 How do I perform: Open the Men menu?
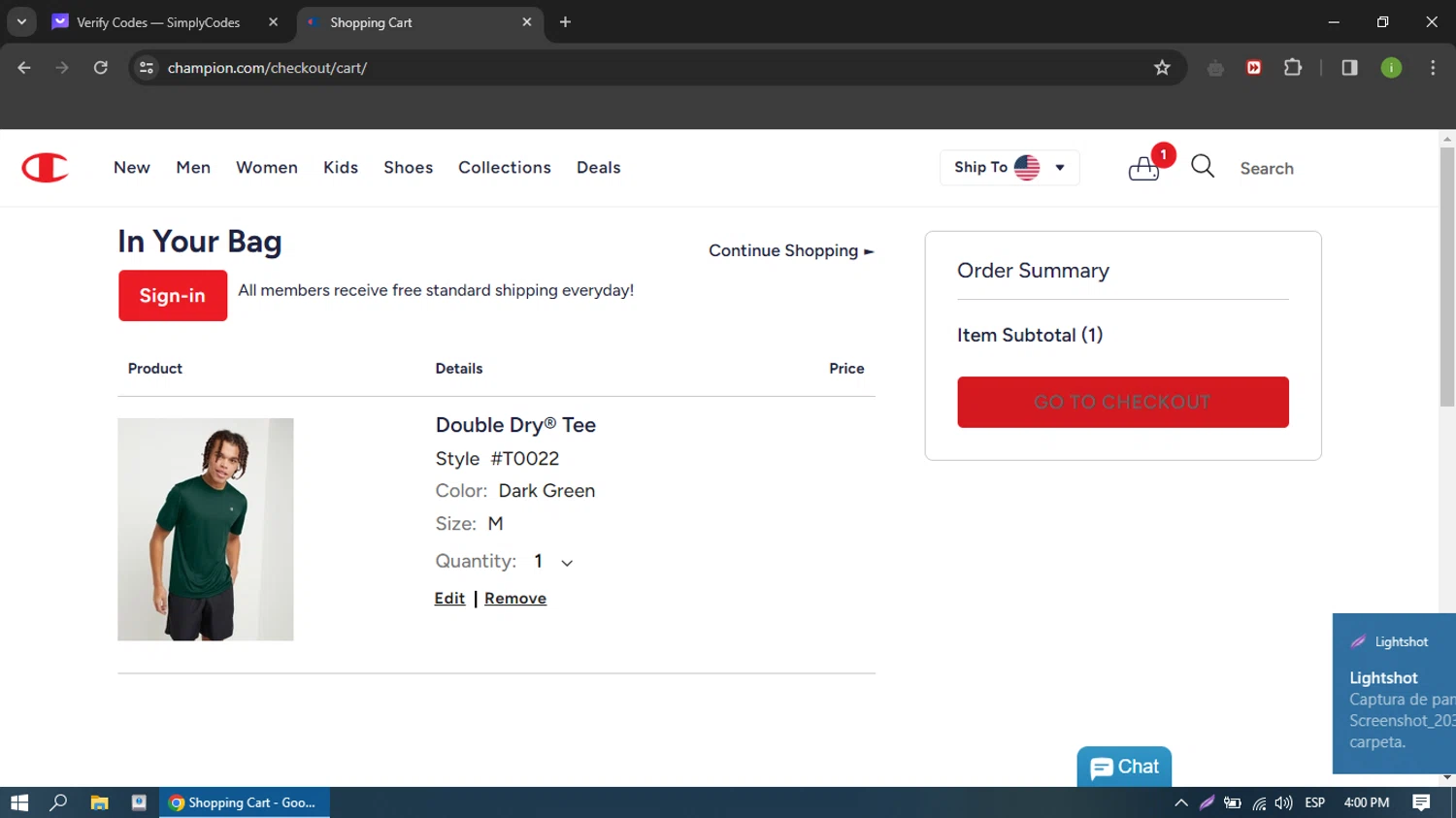click(x=193, y=168)
